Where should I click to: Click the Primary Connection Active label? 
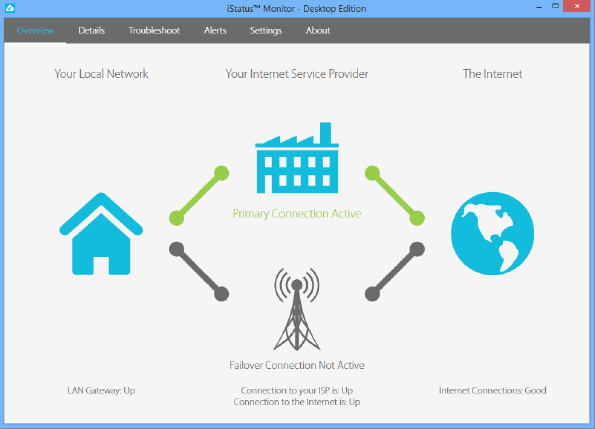[297, 214]
